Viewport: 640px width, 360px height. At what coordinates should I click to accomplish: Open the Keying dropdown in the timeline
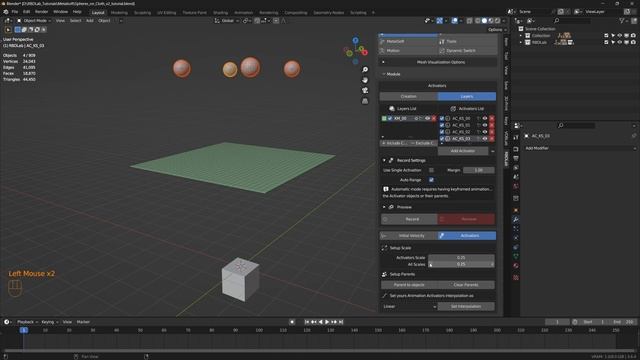pyautogui.click(x=49, y=322)
